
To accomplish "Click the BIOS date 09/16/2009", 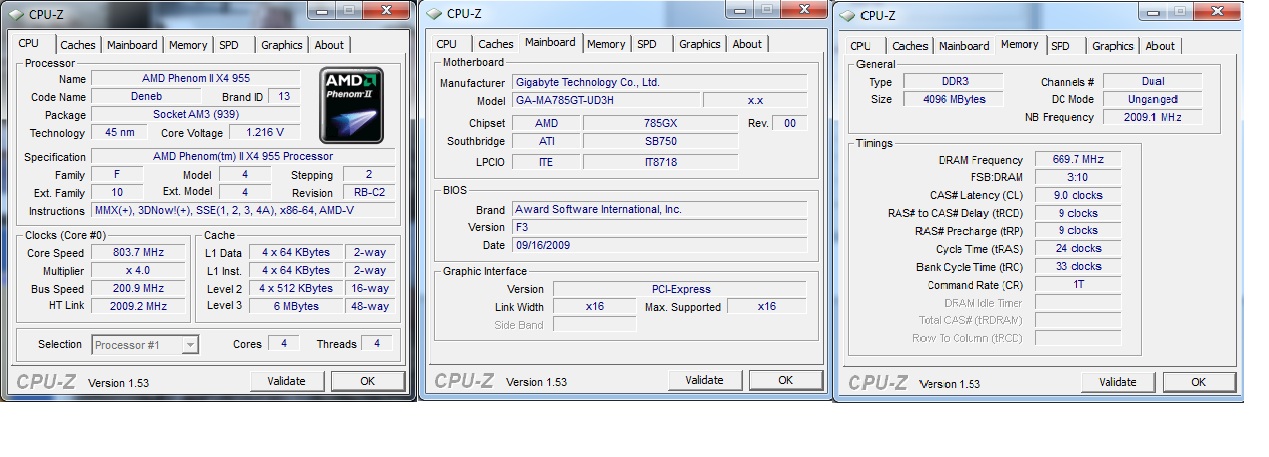I will pyautogui.click(x=659, y=246).
